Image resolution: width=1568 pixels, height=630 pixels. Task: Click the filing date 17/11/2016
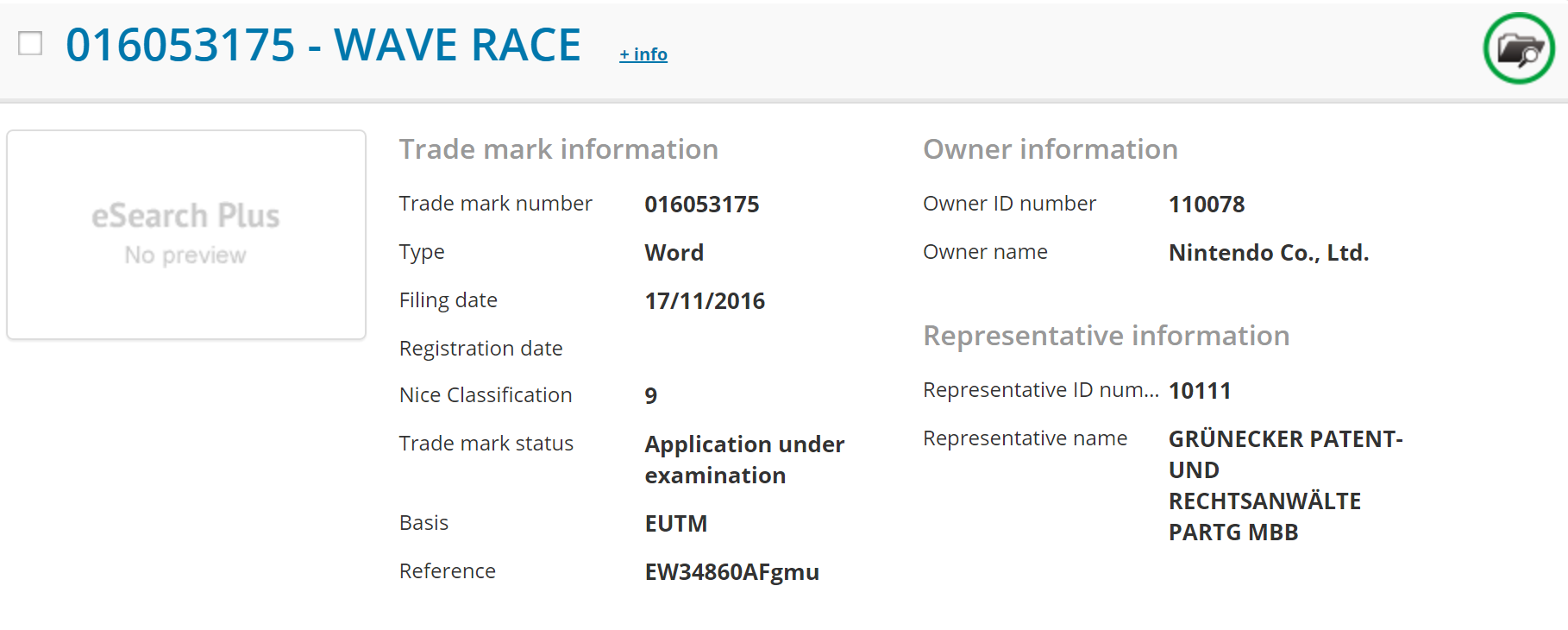pyautogui.click(x=704, y=301)
